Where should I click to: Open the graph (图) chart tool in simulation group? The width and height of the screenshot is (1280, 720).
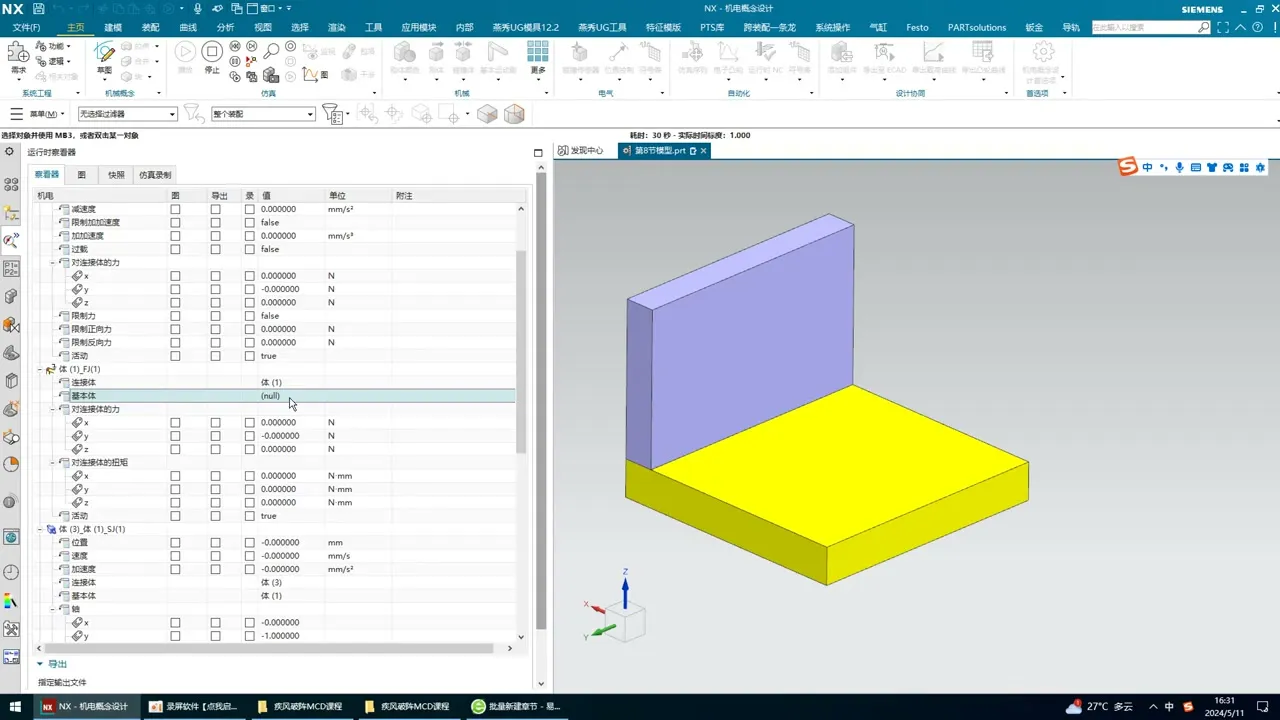point(316,75)
